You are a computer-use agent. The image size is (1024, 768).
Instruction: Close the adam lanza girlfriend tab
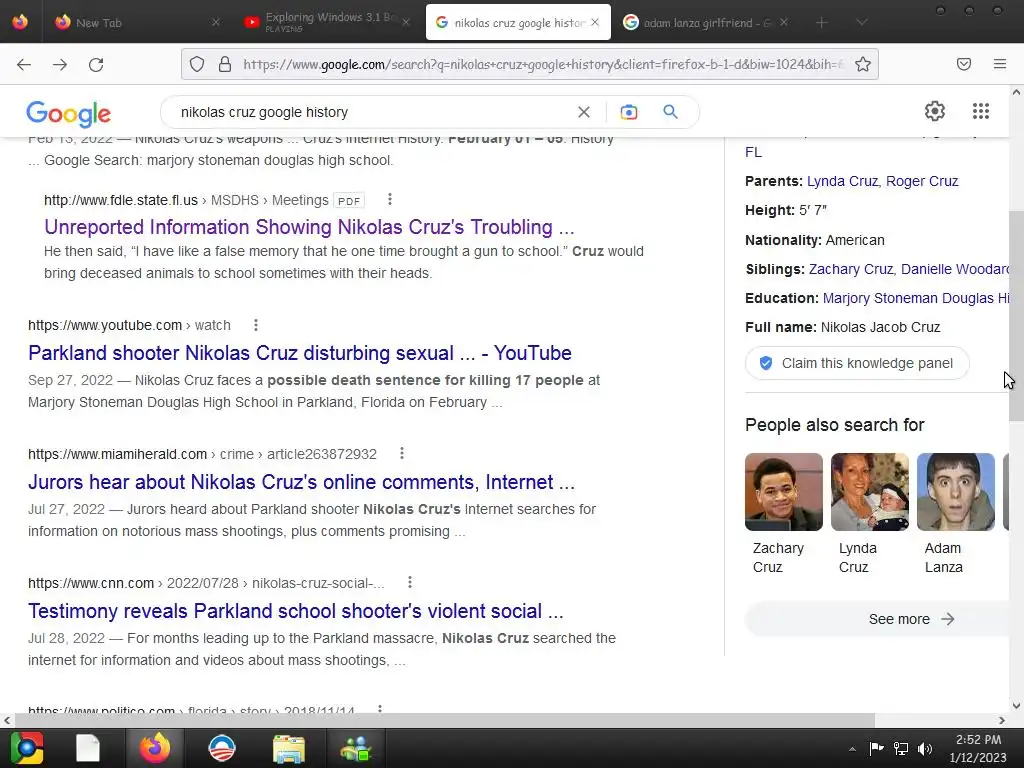(x=784, y=22)
